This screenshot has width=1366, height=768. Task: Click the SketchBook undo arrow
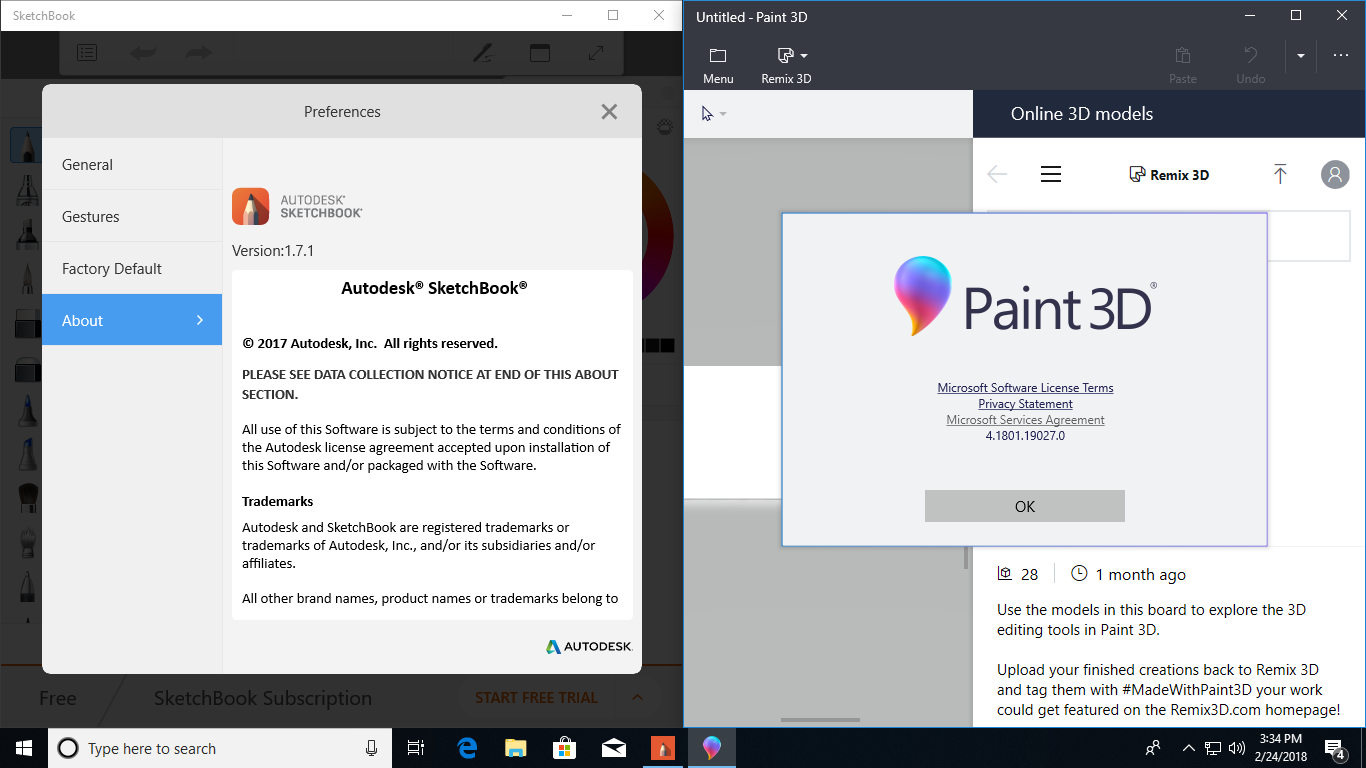(143, 53)
